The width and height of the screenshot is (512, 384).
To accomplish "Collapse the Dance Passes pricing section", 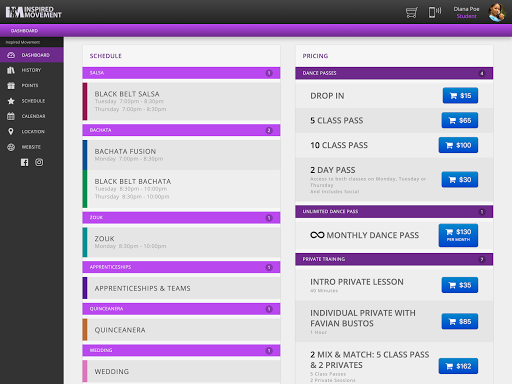I will tap(394, 73).
